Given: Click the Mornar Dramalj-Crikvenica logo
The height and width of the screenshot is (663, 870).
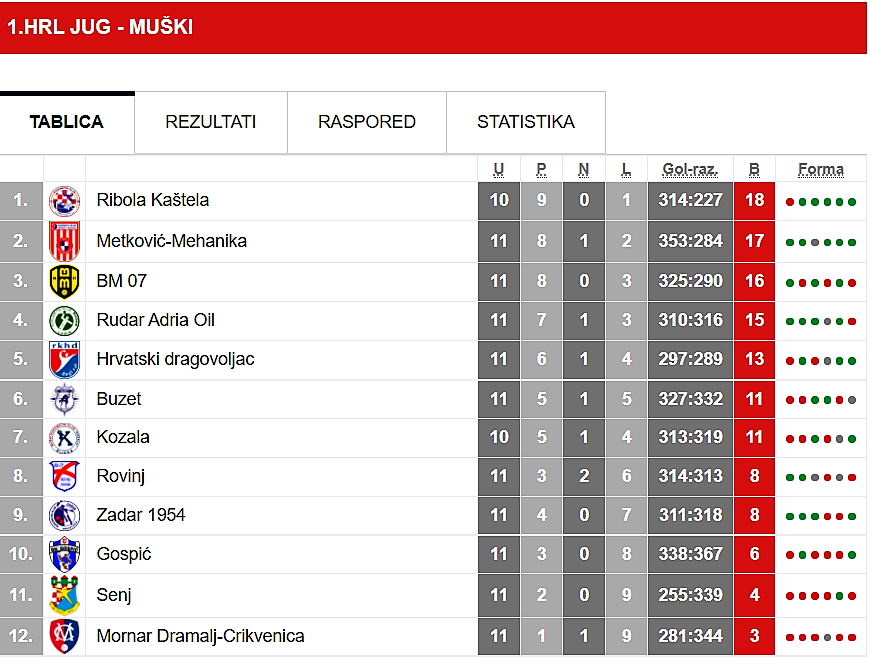Looking at the screenshot, I should pos(65,636).
